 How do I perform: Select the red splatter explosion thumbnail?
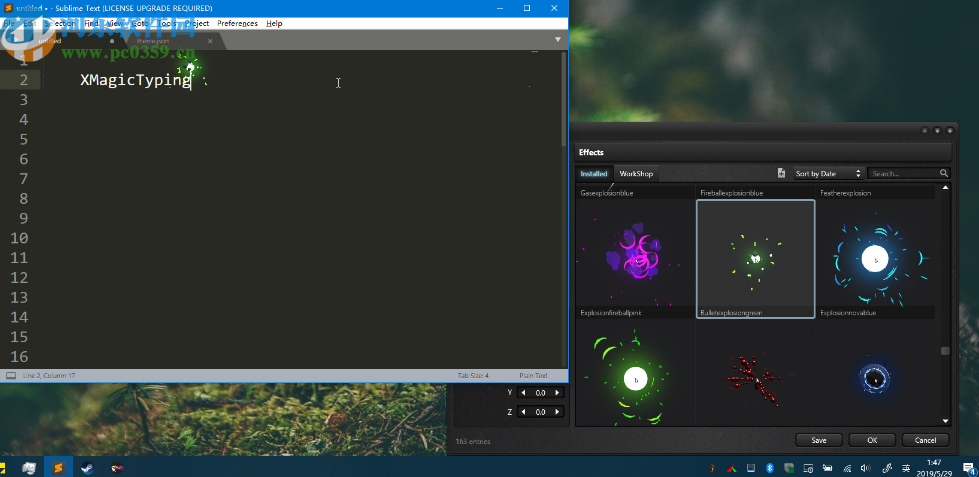[x=755, y=373]
